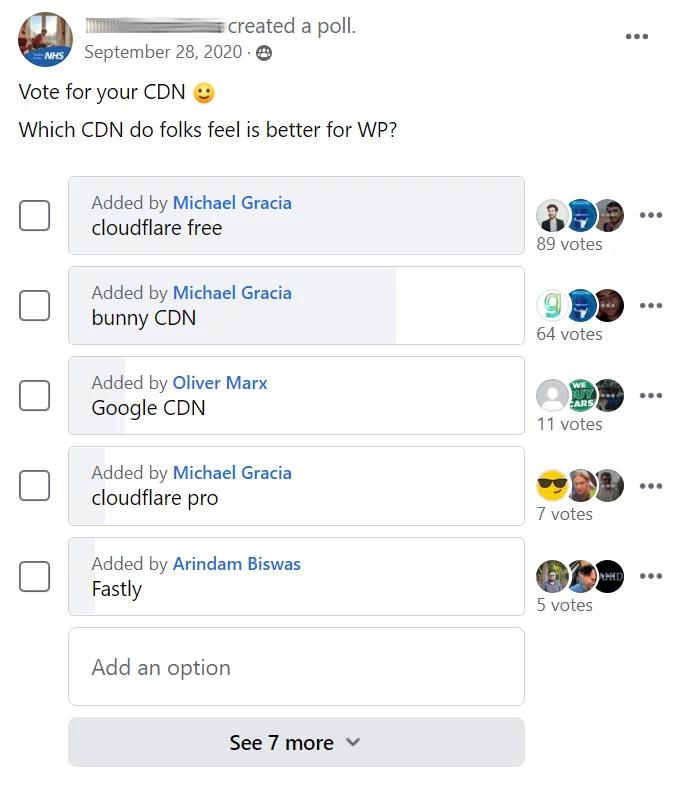Open options dots for cloudflare free
The image size is (680, 789).
651,215
